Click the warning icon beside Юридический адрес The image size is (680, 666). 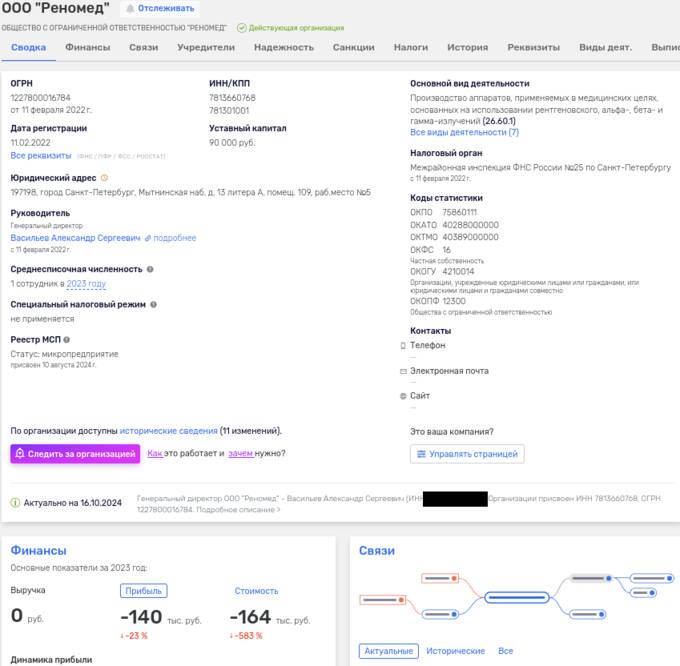[104, 178]
